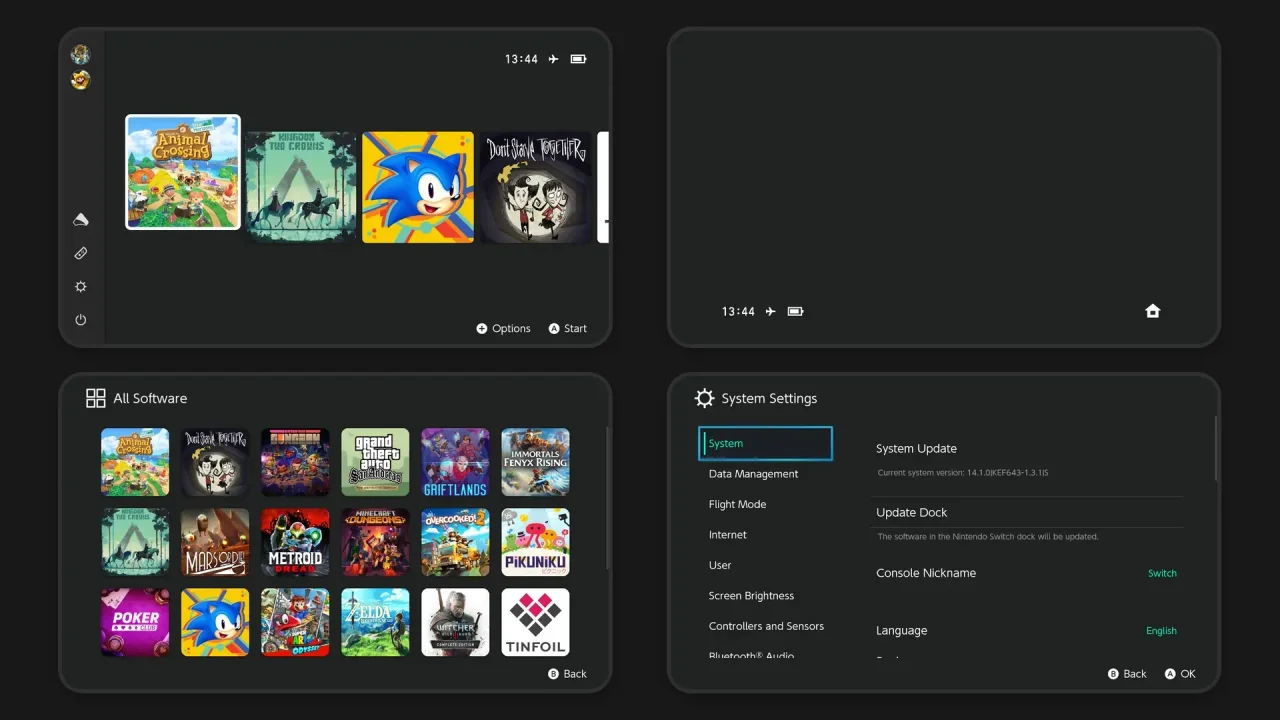The width and height of the screenshot is (1280, 720).
Task: Launch Minecraft Dungeons
Action: click(x=375, y=542)
